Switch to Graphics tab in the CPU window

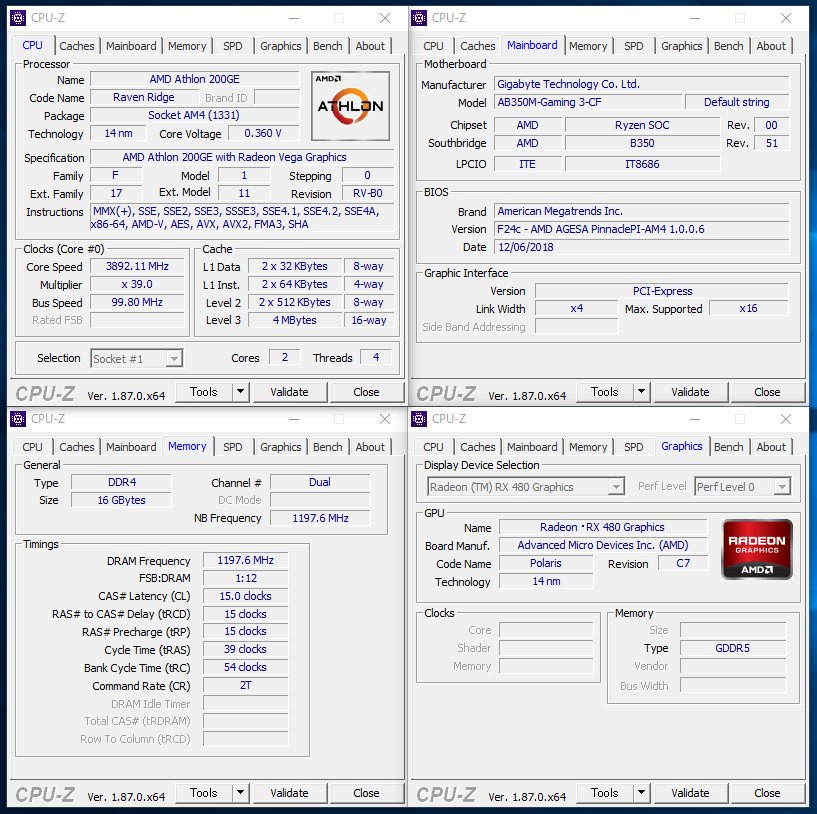[280, 46]
